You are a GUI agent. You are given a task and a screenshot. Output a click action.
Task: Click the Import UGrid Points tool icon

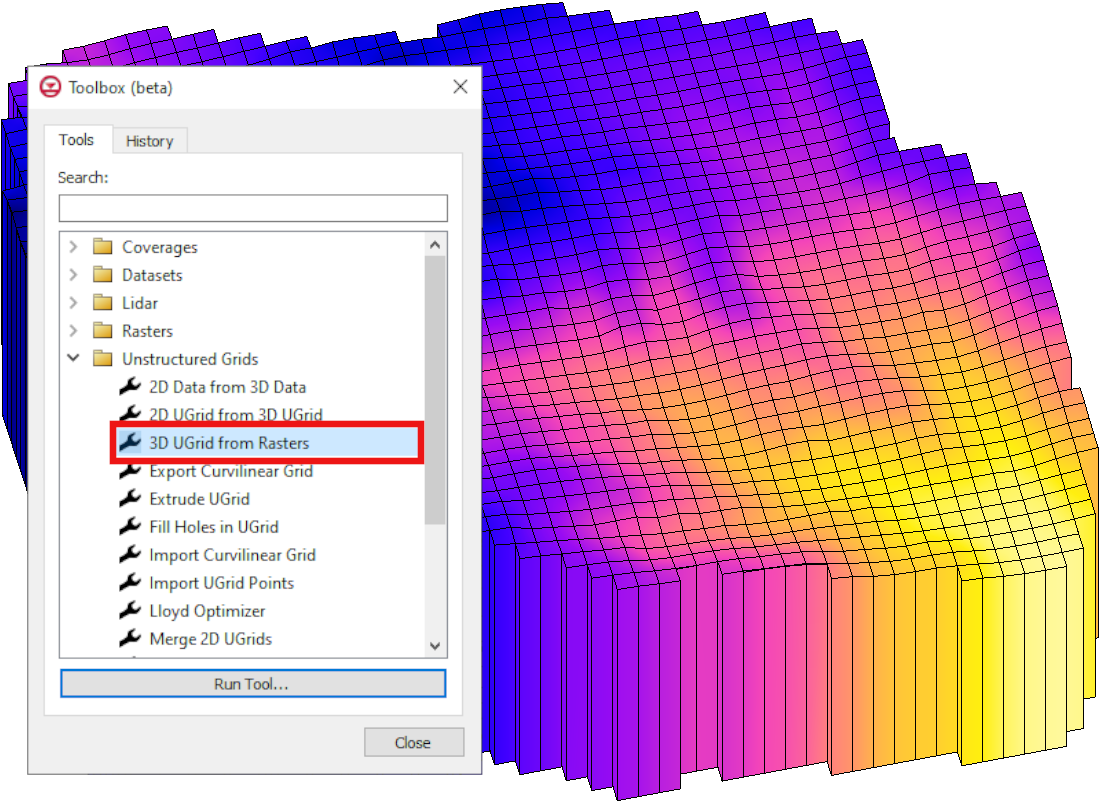coord(128,583)
